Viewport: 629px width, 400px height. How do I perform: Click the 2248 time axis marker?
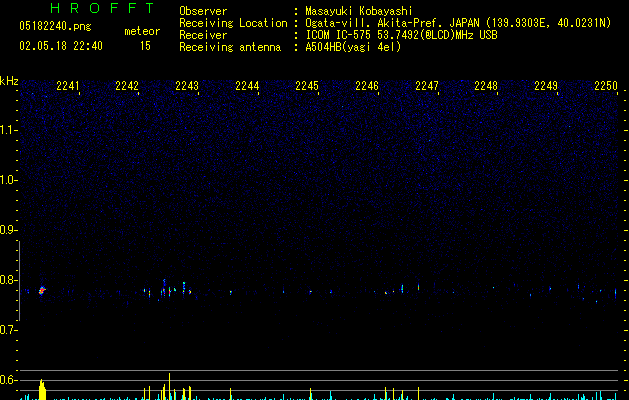pos(486,86)
